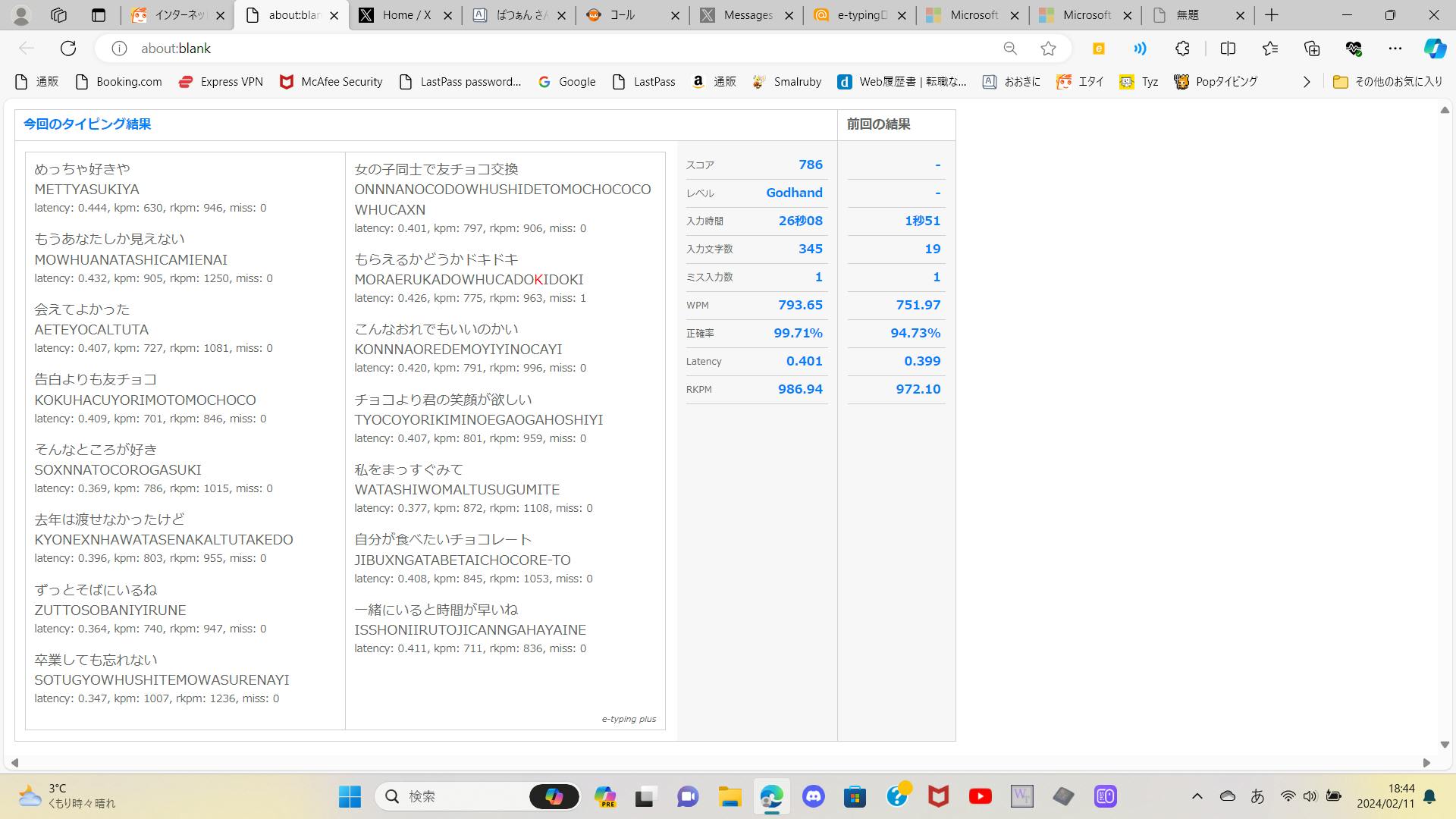This screenshot has width=1456, height=819.
Task: Expand bookmarks overflow chevron
Action: pos(1306,82)
